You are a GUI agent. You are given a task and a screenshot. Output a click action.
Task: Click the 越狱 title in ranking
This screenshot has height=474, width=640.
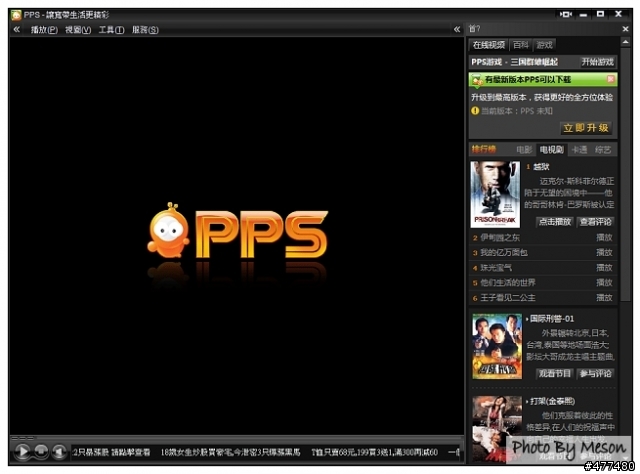tap(541, 167)
